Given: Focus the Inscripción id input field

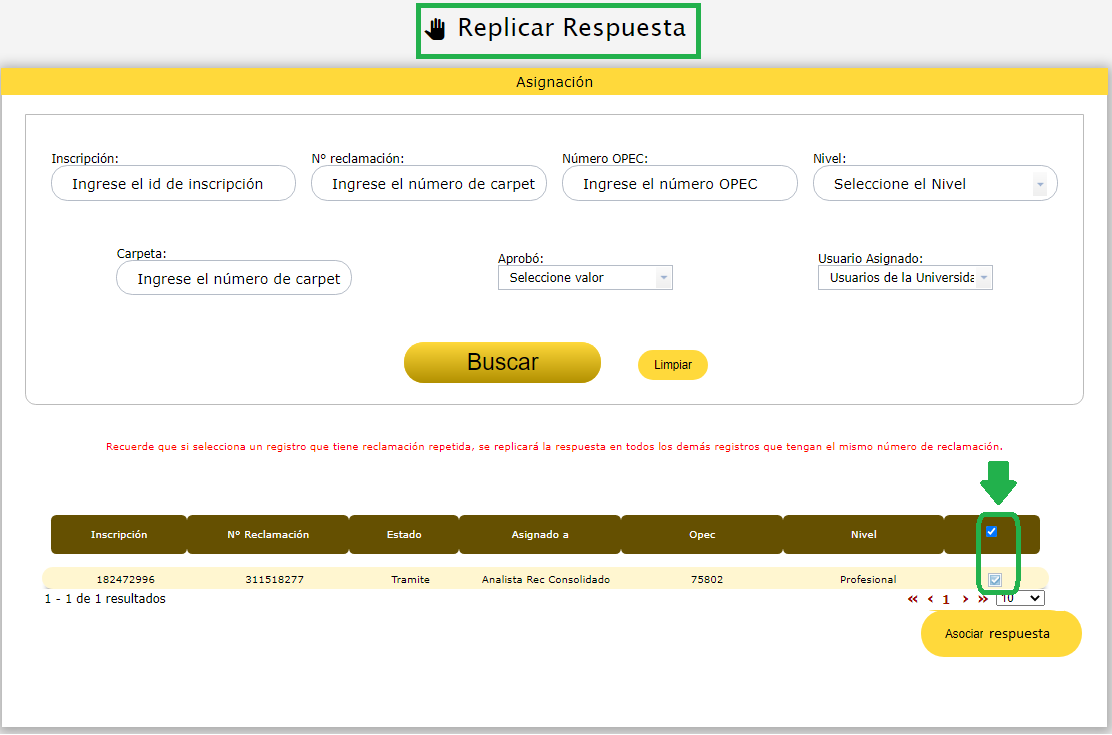Looking at the screenshot, I should pos(173,184).
